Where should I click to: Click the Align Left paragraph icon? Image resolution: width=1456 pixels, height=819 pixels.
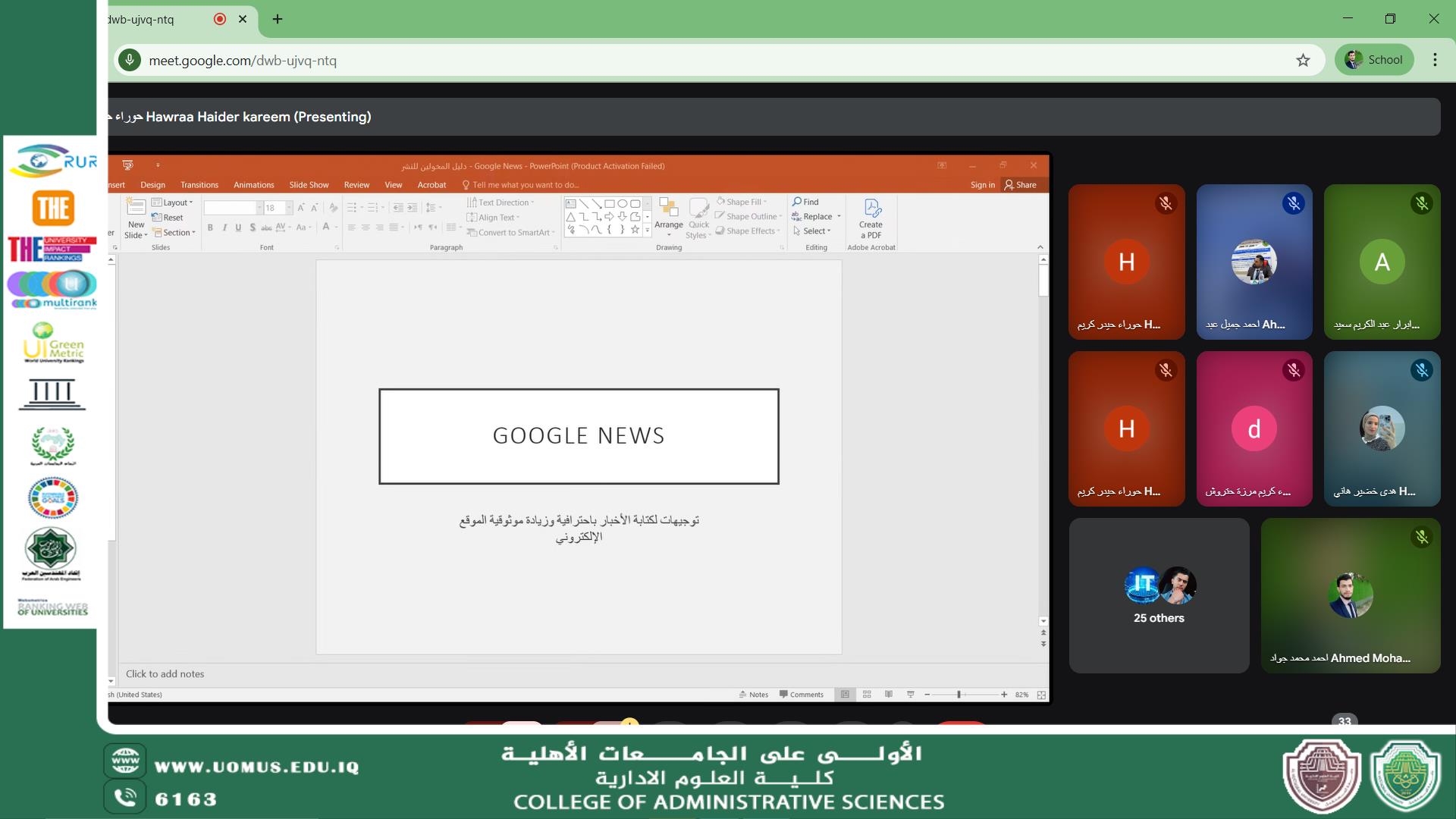[x=351, y=227]
